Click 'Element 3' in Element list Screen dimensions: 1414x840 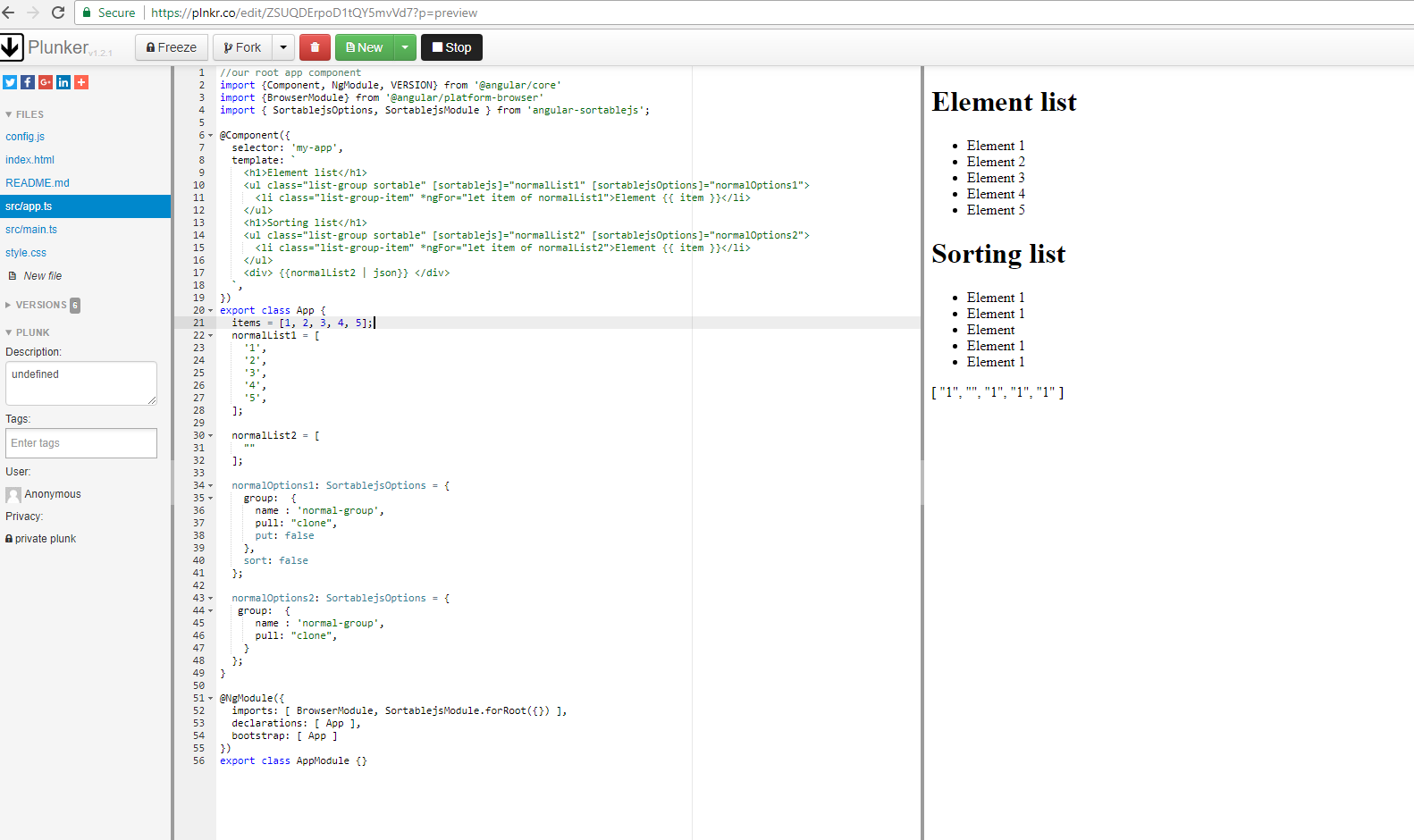click(x=996, y=178)
